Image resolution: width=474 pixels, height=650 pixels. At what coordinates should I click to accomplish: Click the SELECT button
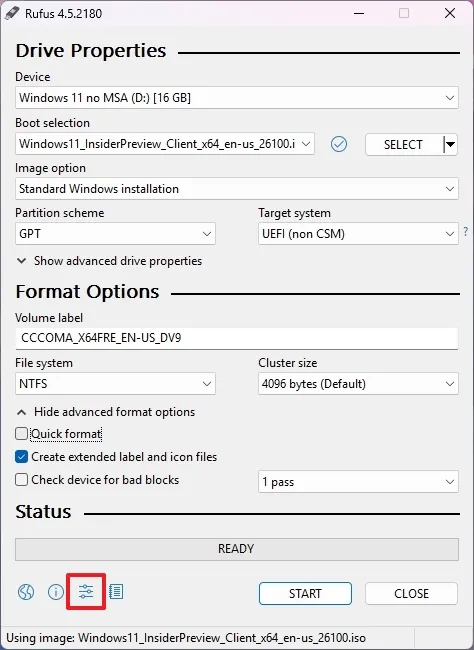tap(404, 145)
